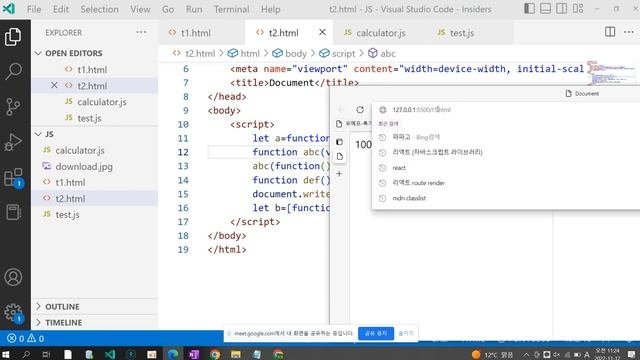Image resolution: width=640 pixels, height=360 pixels.
Task: Open the File menu
Action: click(x=34, y=9)
